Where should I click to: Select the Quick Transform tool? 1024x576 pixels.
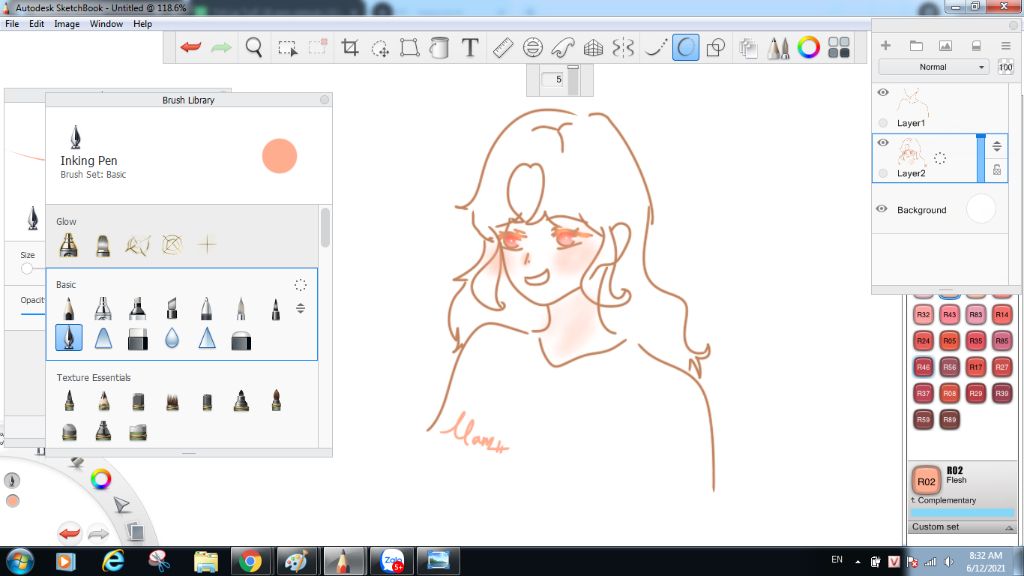[380, 48]
